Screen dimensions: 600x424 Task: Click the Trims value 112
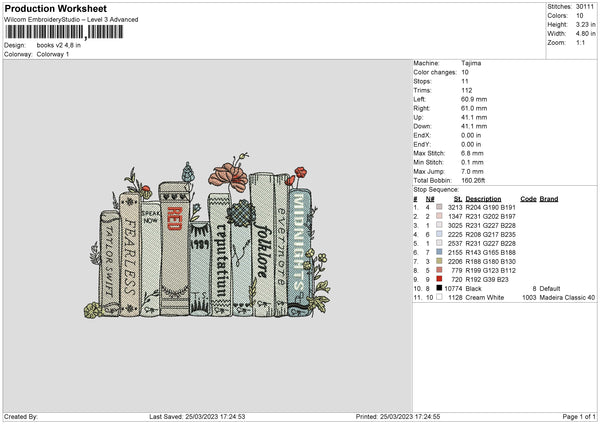click(467, 90)
